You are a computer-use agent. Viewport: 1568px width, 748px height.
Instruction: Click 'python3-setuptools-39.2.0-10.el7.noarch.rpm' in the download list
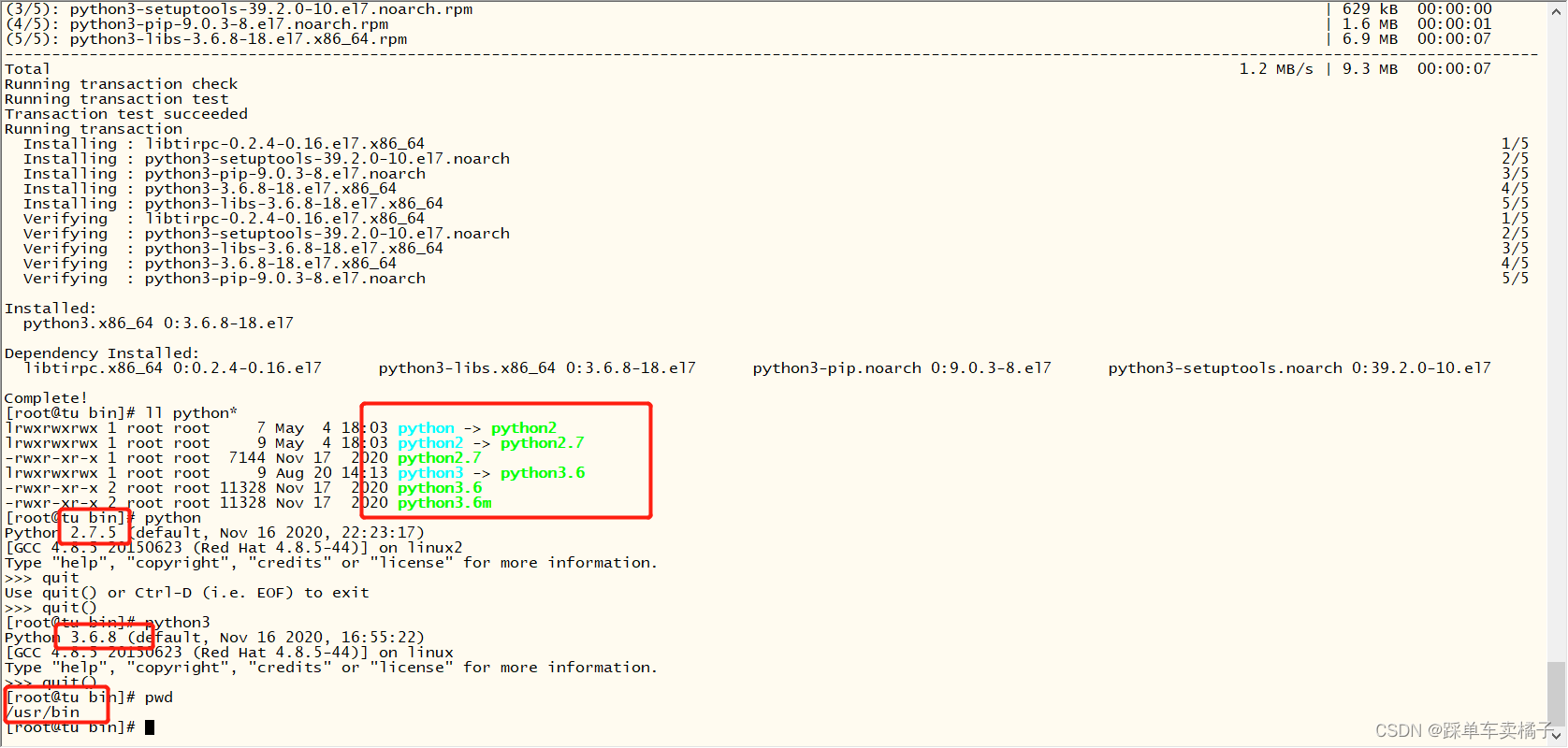pos(271,9)
